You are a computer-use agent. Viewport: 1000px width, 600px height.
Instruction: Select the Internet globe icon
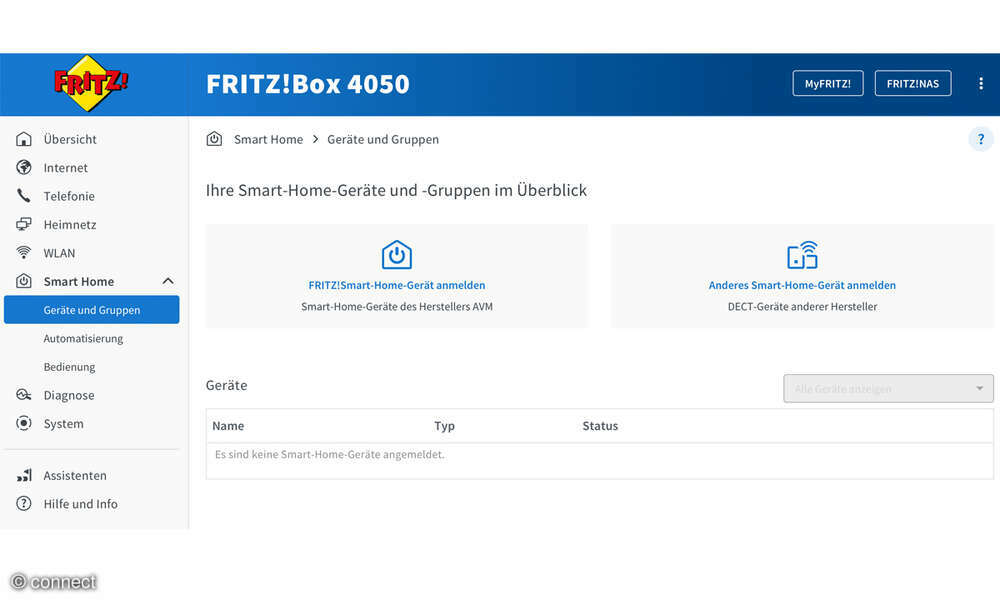[x=24, y=167]
